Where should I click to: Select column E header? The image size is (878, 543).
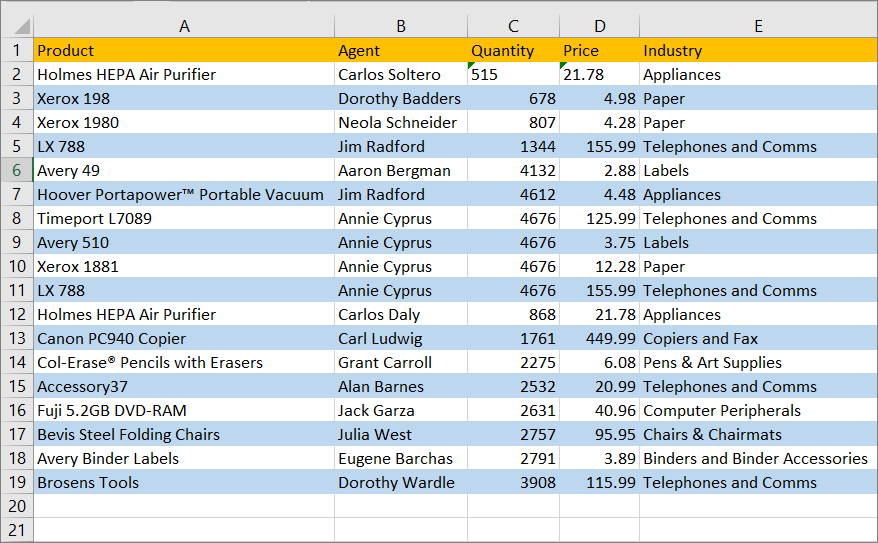tap(758, 26)
